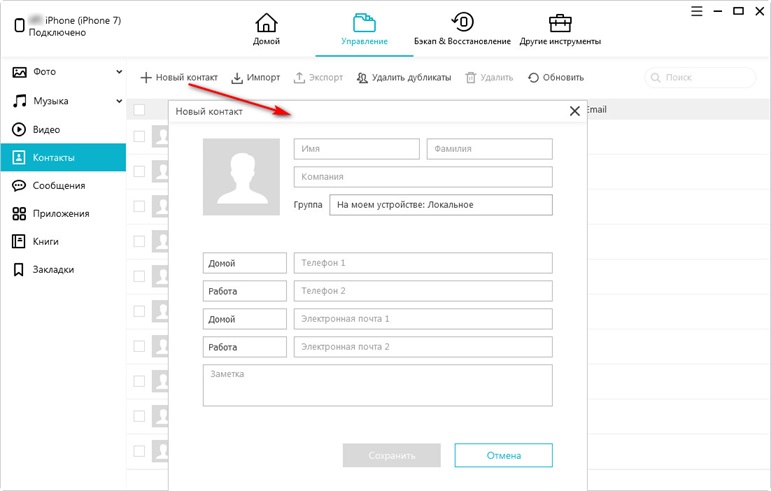Focus the Имя input field

[356, 149]
